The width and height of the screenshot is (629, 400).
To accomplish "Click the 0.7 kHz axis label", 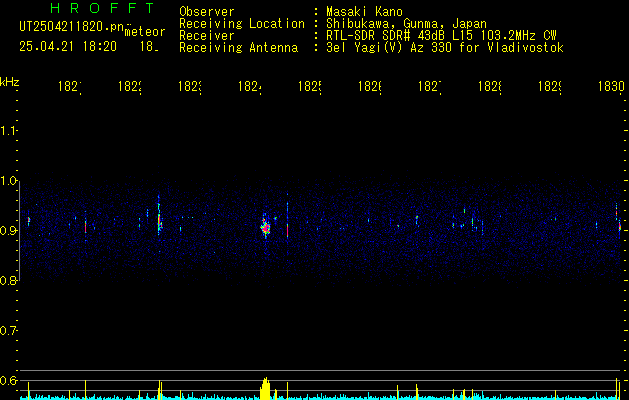I will point(8,331).
